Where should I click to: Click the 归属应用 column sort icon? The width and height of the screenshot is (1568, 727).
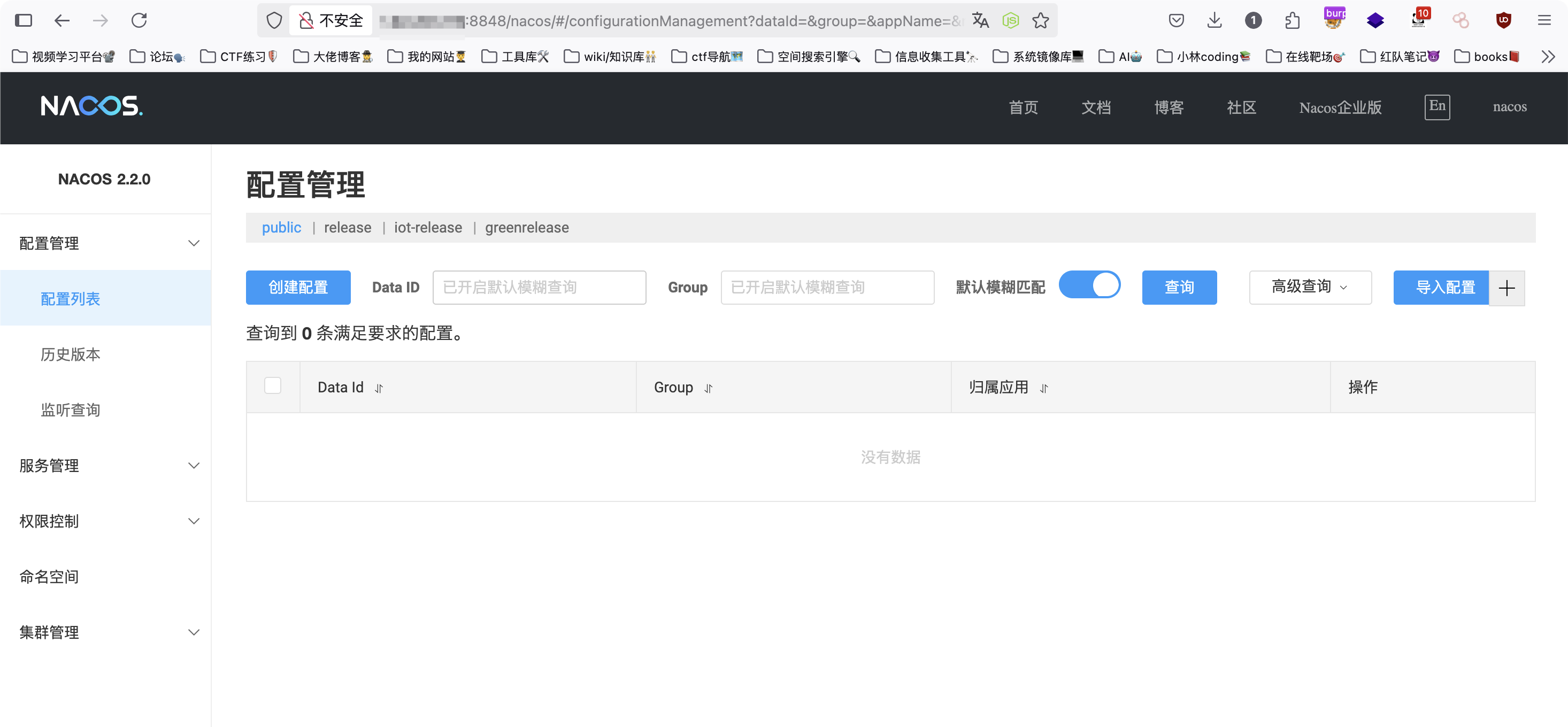coord(1044,388)
